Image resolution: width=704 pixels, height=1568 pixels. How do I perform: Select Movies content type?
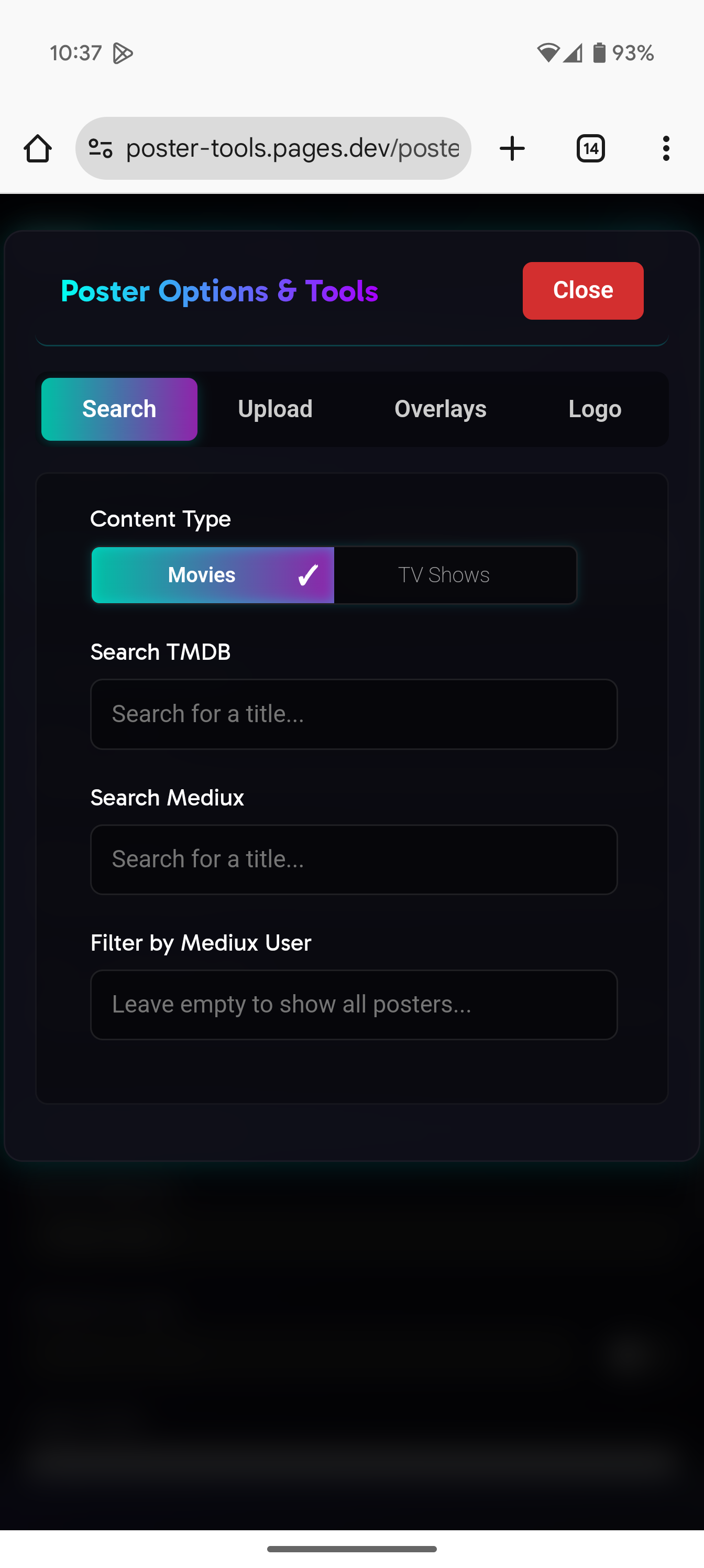click(x=212, y=575)
